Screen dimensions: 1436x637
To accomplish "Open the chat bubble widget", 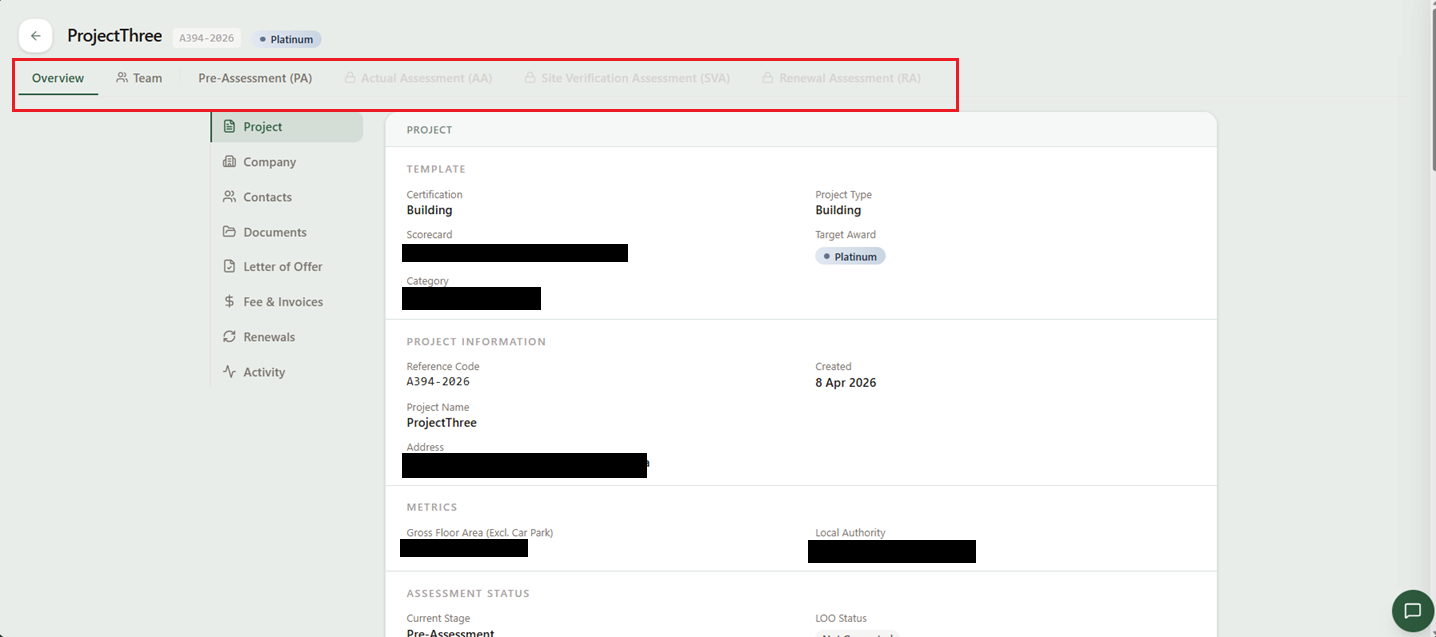I will pos(1412,610).
